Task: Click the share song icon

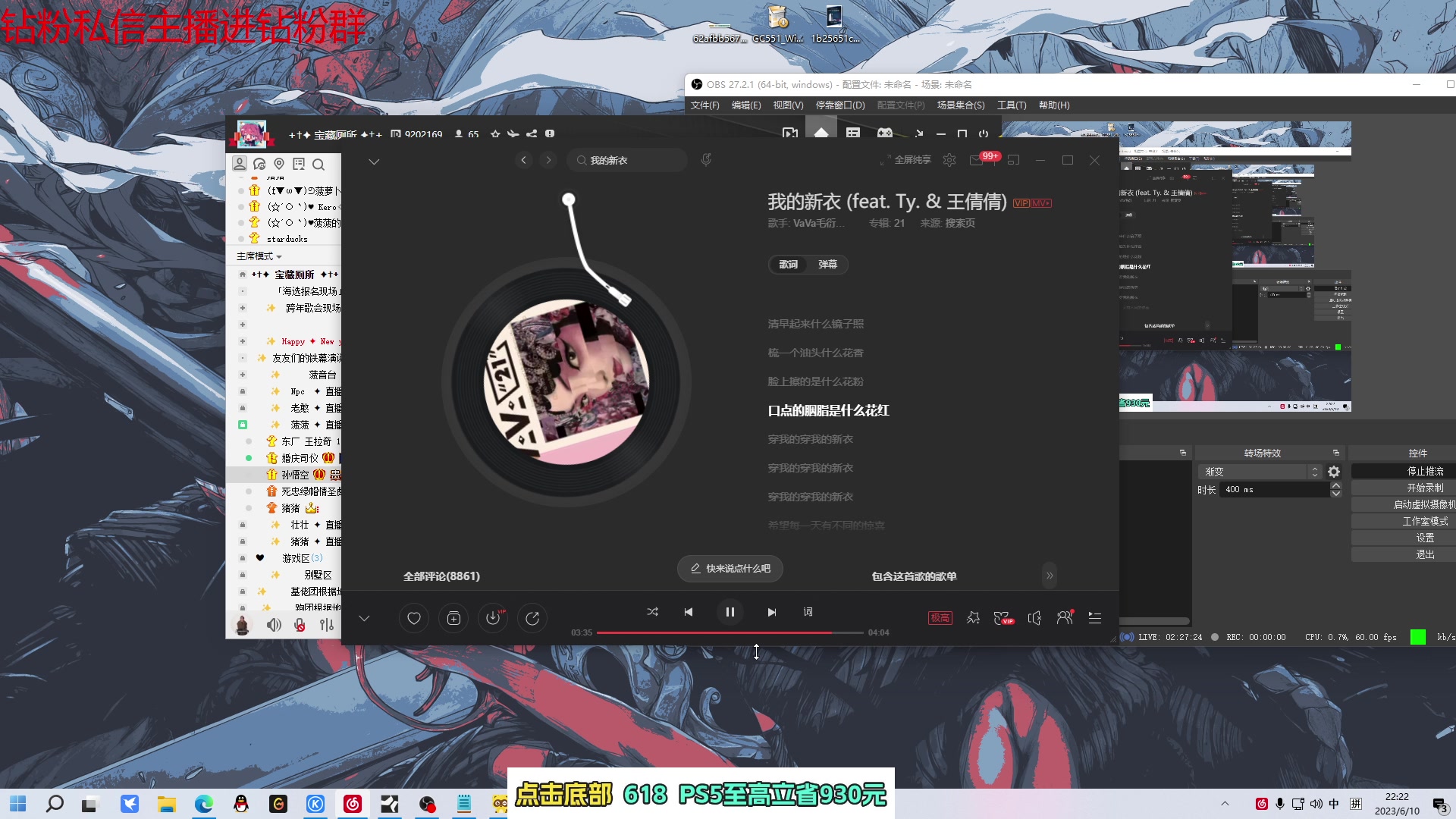Action: (532, 618)
